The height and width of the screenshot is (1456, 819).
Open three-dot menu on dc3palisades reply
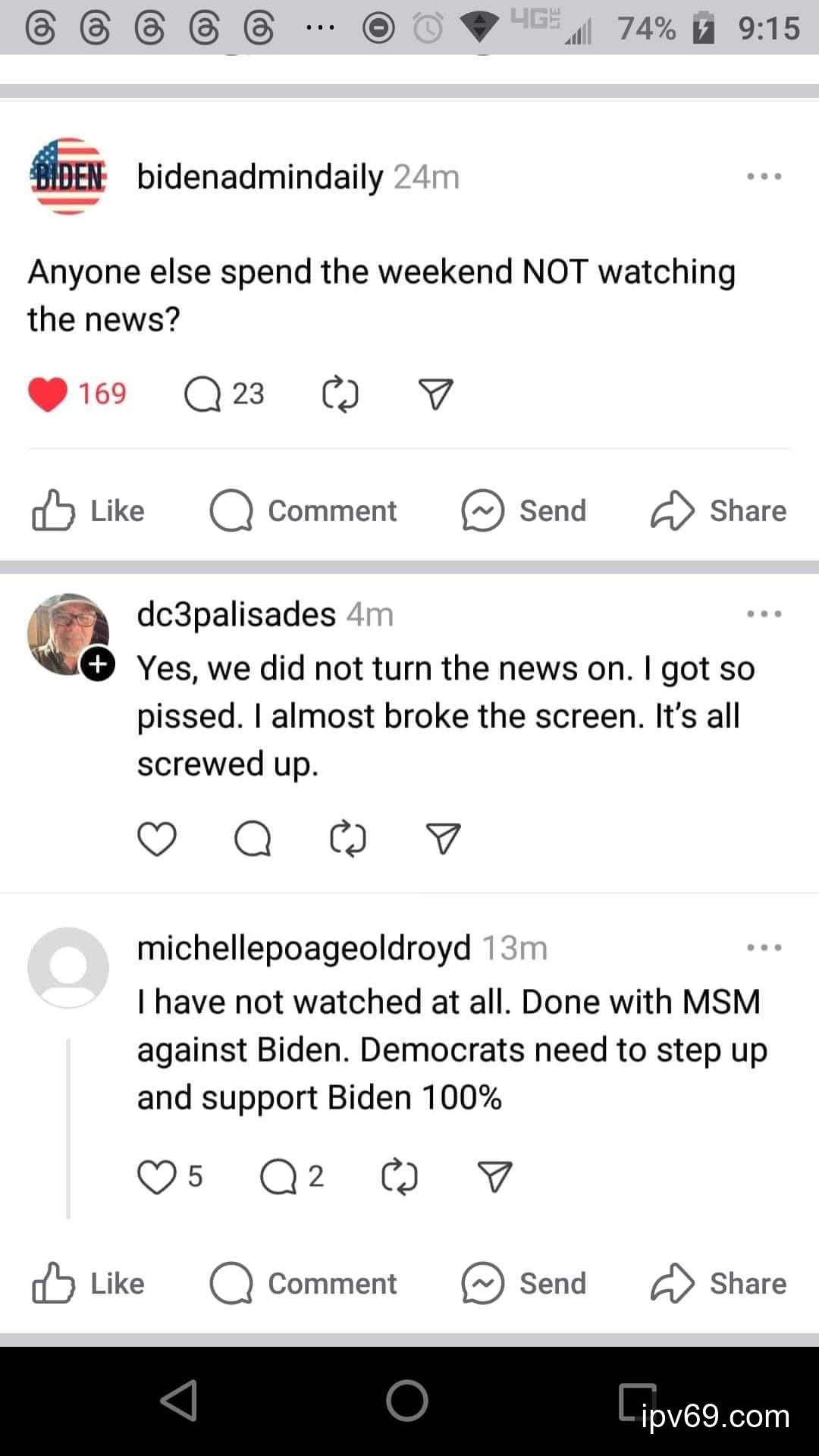pyautogui.click(x=764, y=613)
